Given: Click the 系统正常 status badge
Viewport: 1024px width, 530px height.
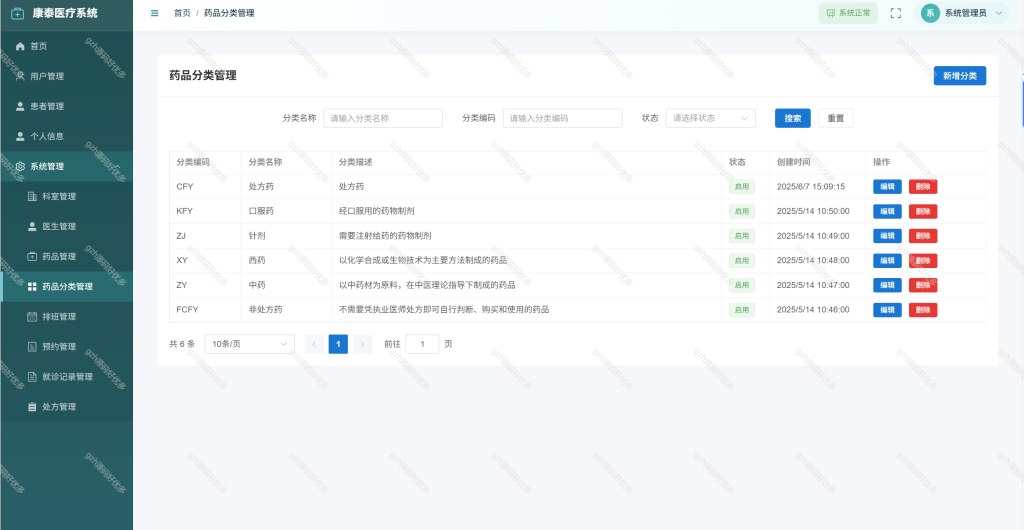Looking at the screenshot, I should 848,13.
